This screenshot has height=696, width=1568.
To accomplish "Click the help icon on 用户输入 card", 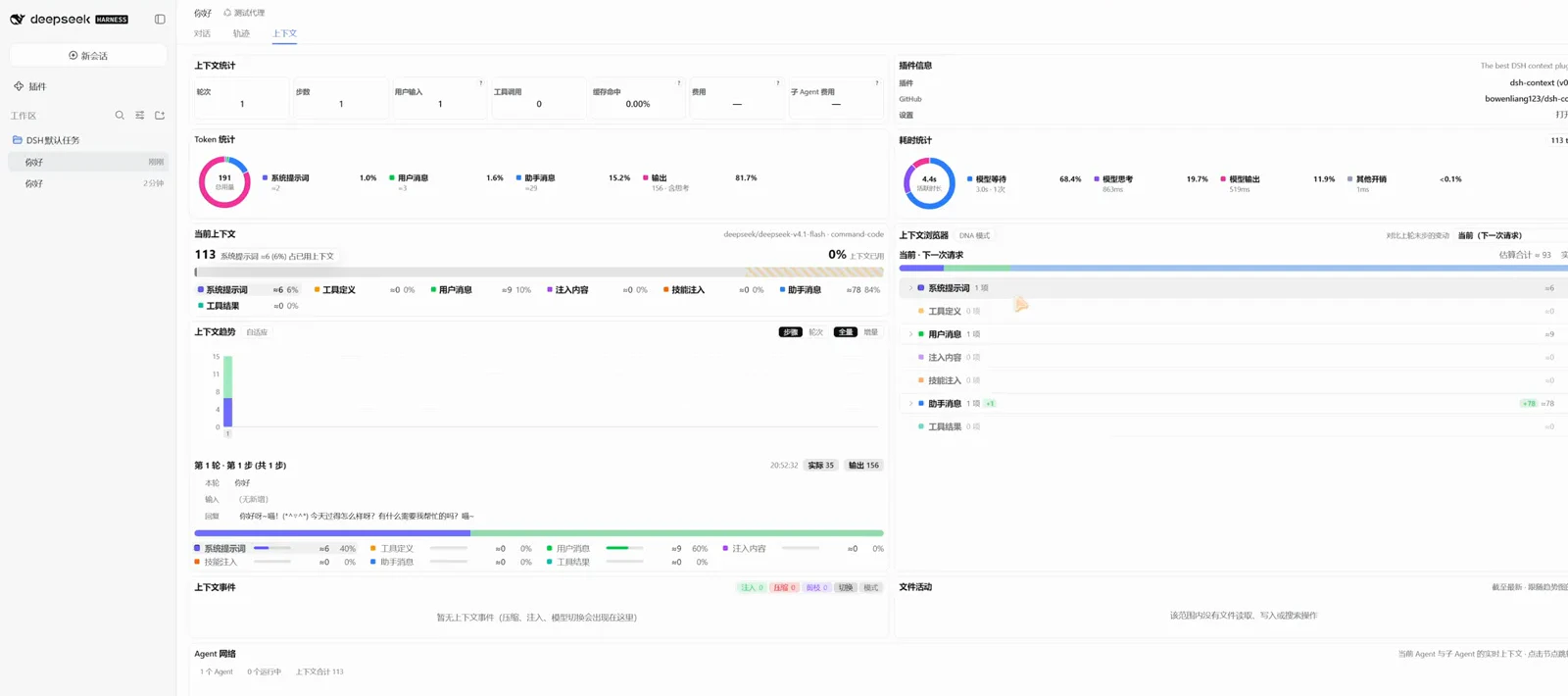I will pyautogui.click(x=480, y=83).
